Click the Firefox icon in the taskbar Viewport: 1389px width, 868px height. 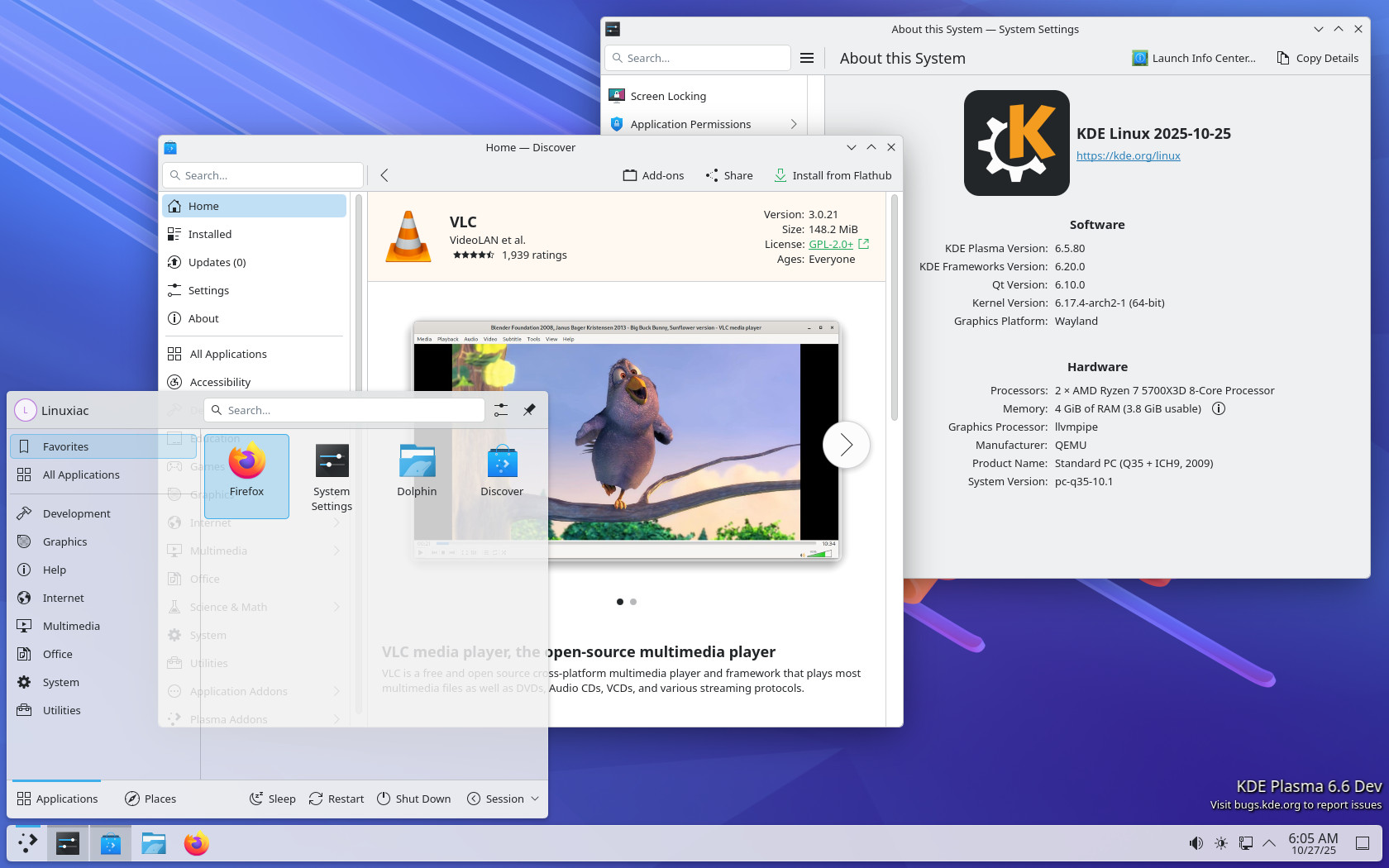[197, 843]
